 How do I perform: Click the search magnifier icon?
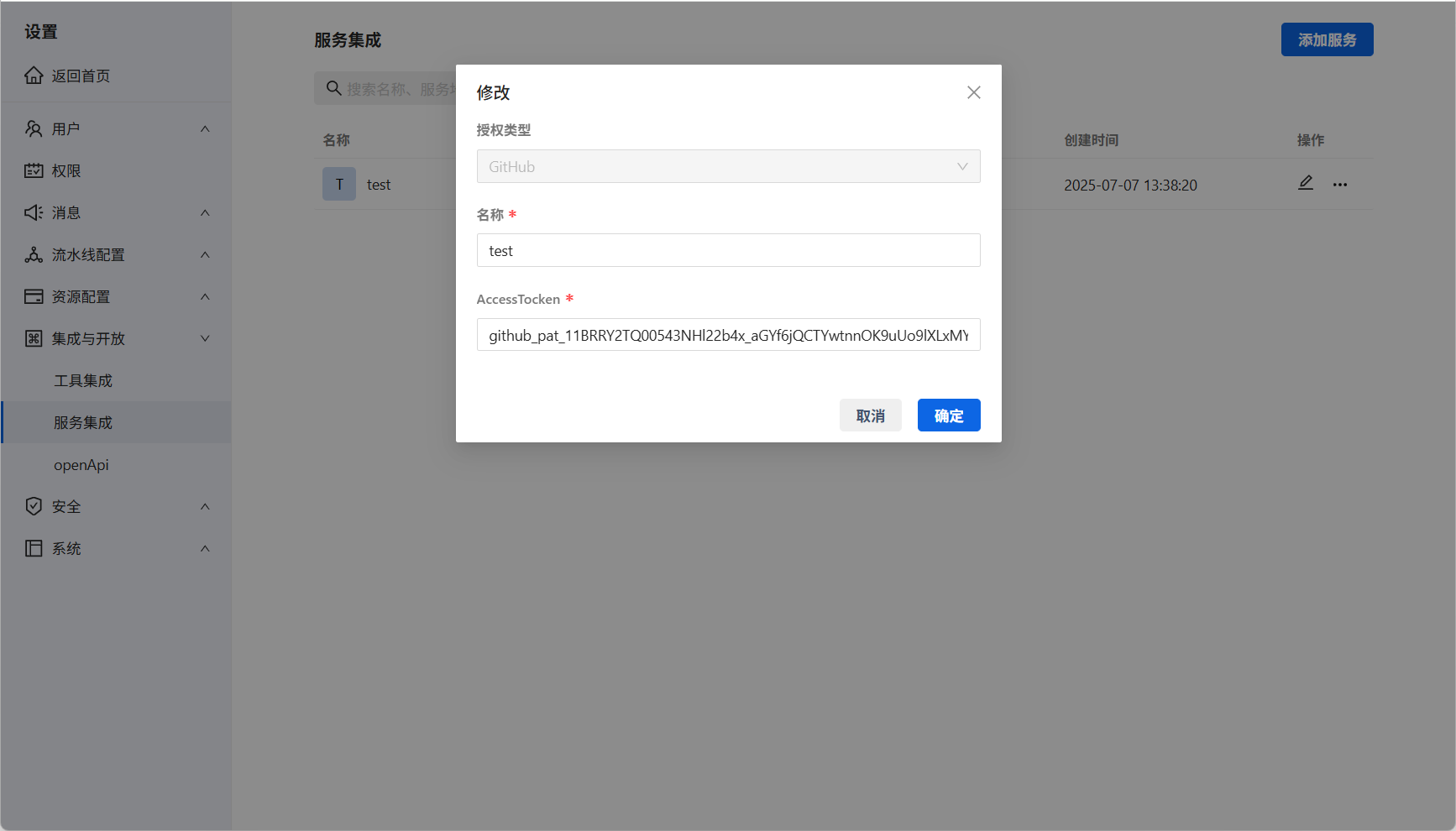click(334, 88)
